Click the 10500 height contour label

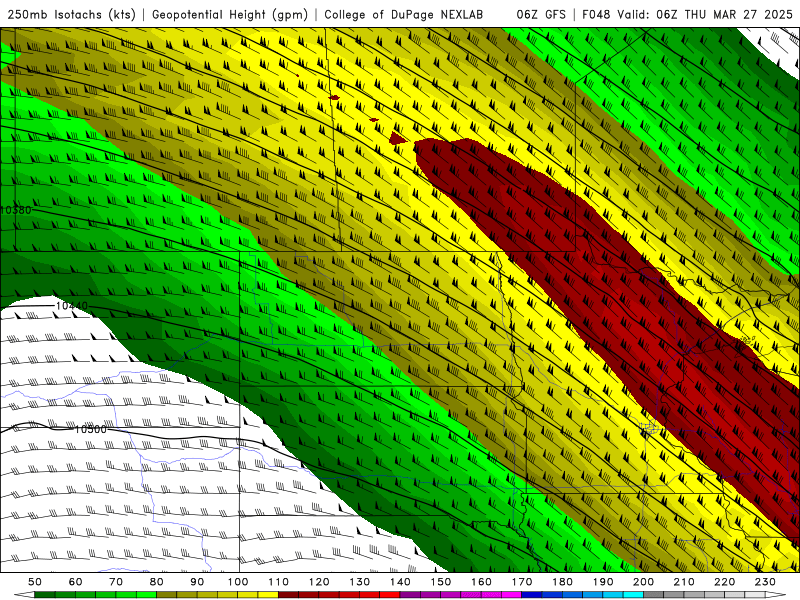91,429
